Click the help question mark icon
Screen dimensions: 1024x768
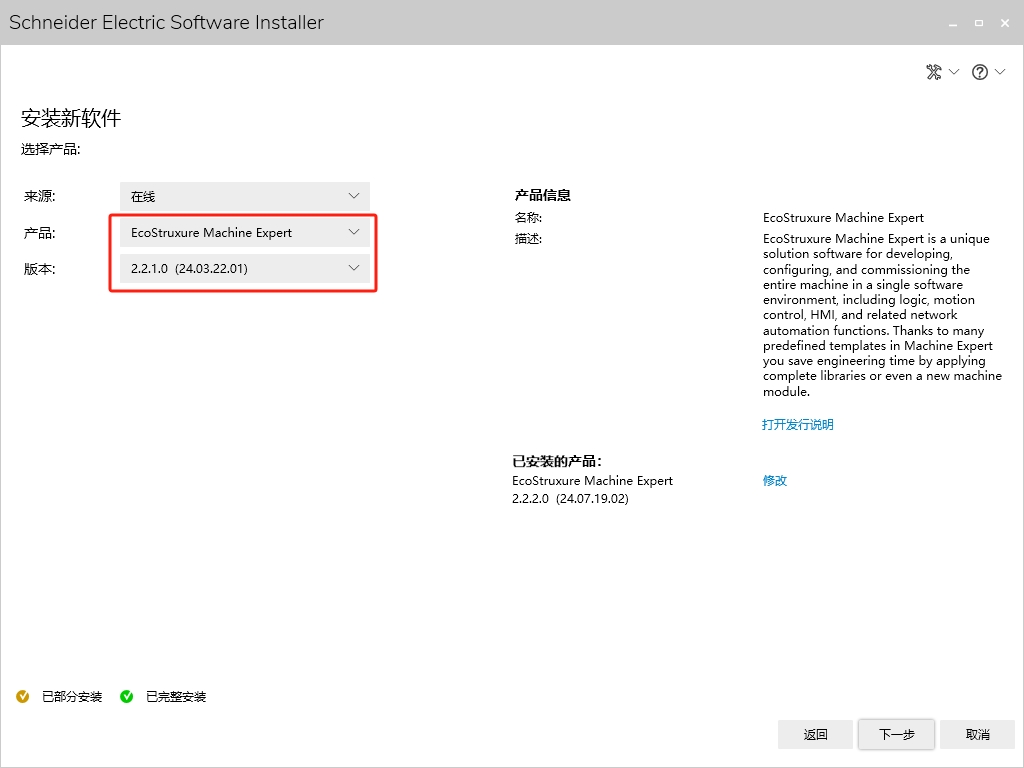980,72
